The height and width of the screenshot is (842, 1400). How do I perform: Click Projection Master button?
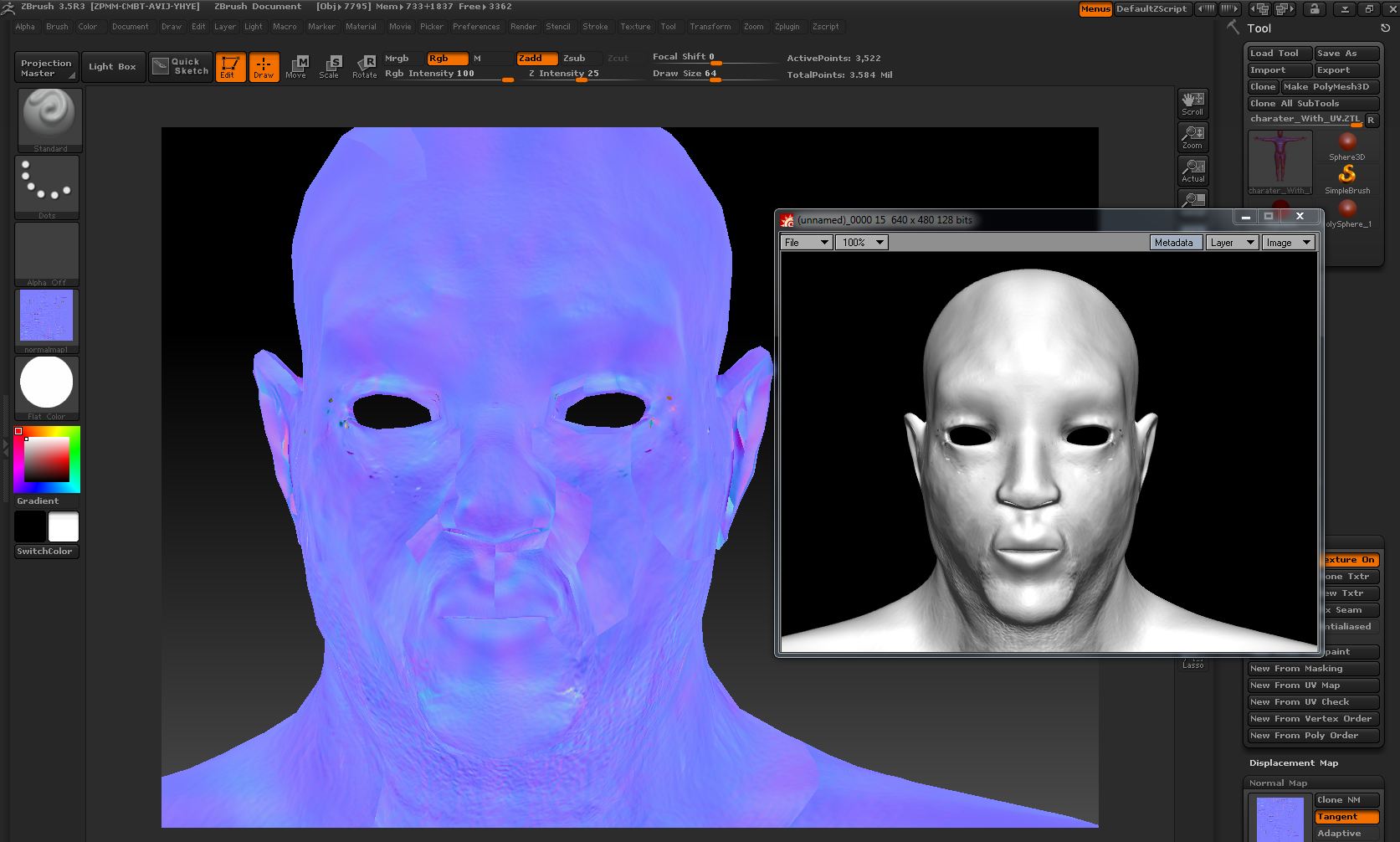tap(46, 68)
